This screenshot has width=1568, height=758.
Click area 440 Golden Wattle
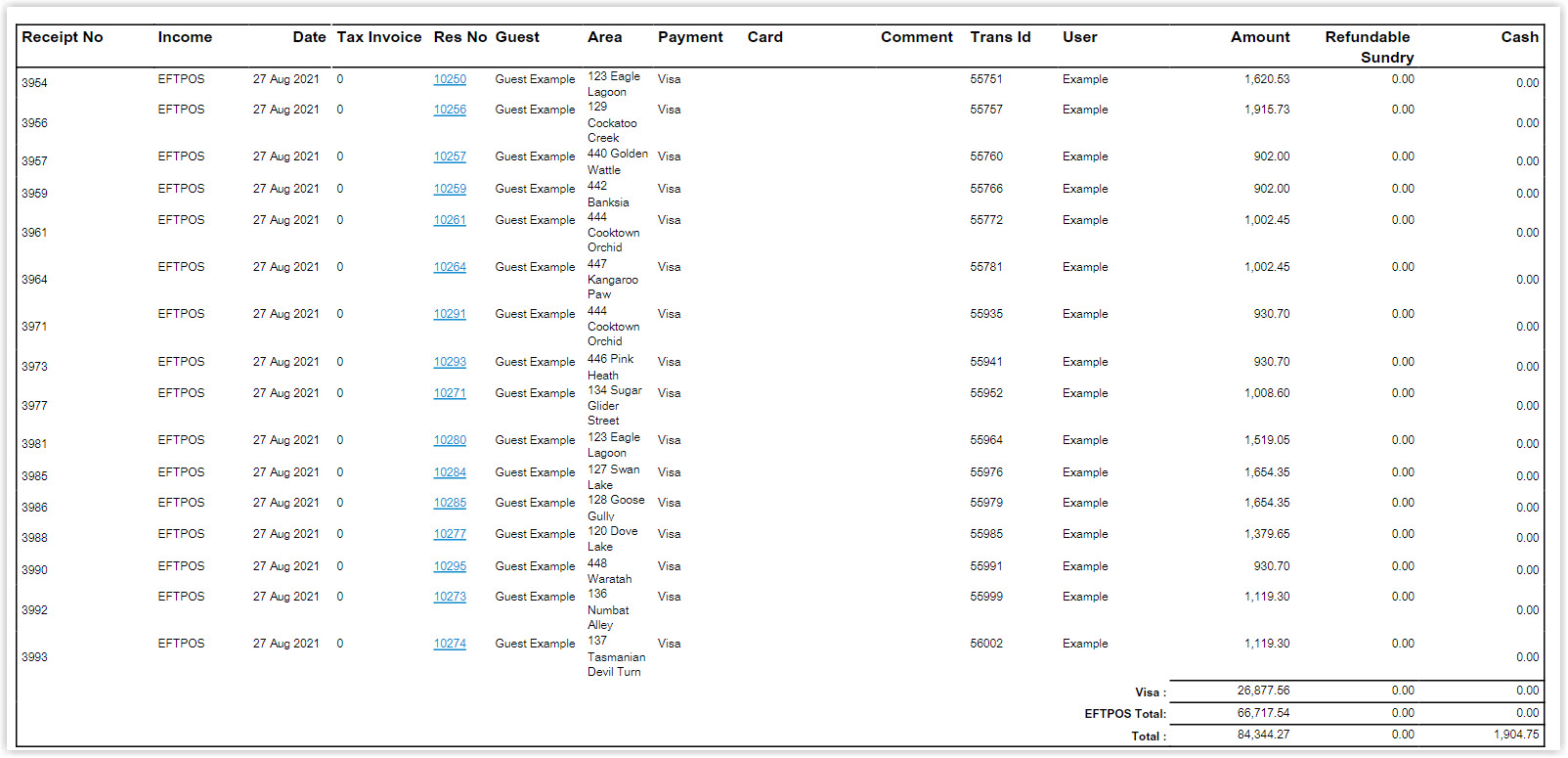[x=618, y=161]
